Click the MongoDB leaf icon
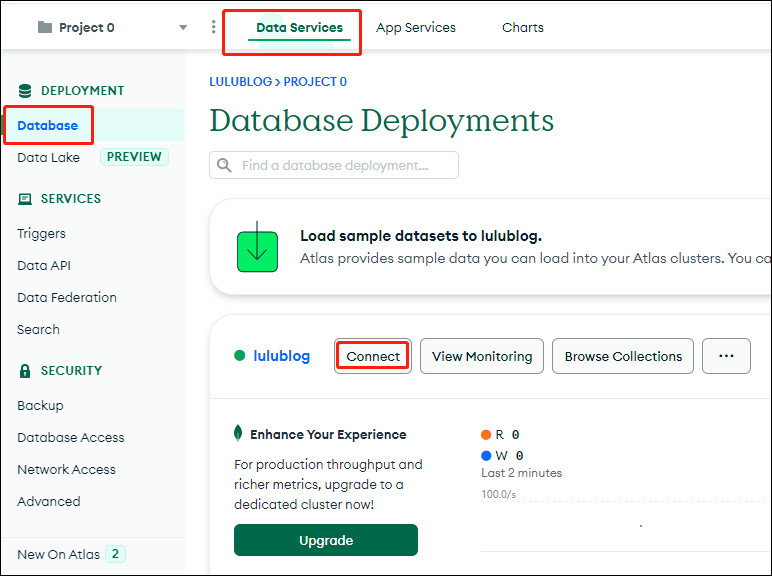 (x=238, y=433)
